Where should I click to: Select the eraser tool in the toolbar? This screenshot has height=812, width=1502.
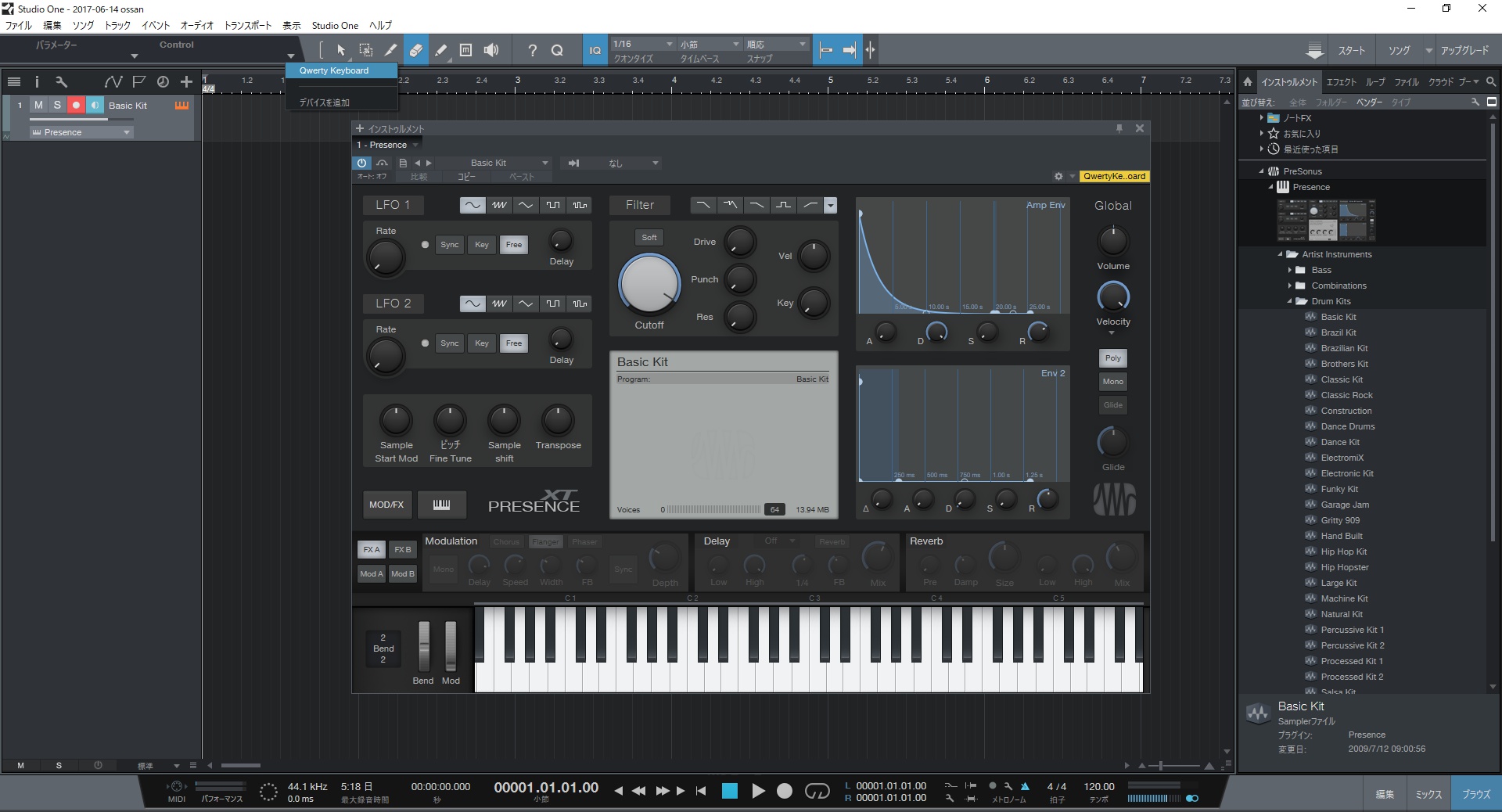pos(415,50)
